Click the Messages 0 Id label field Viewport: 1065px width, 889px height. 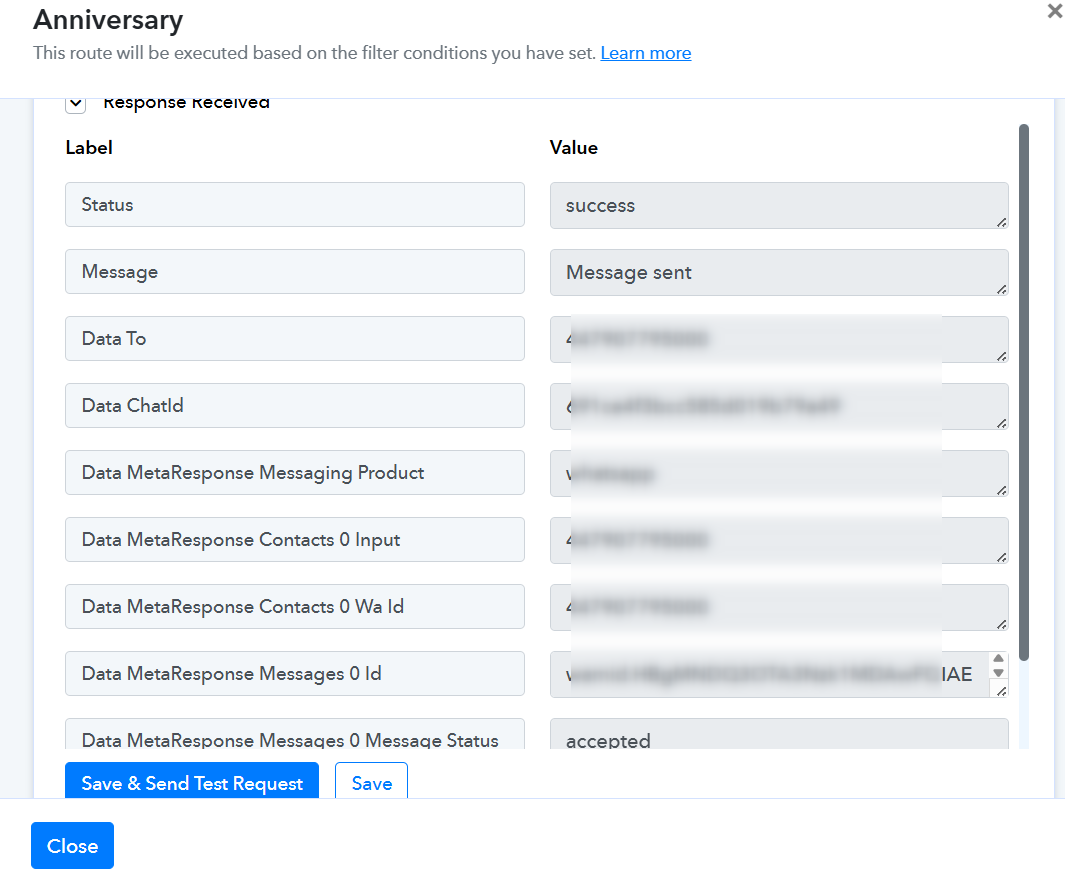(x=294, y=674)
